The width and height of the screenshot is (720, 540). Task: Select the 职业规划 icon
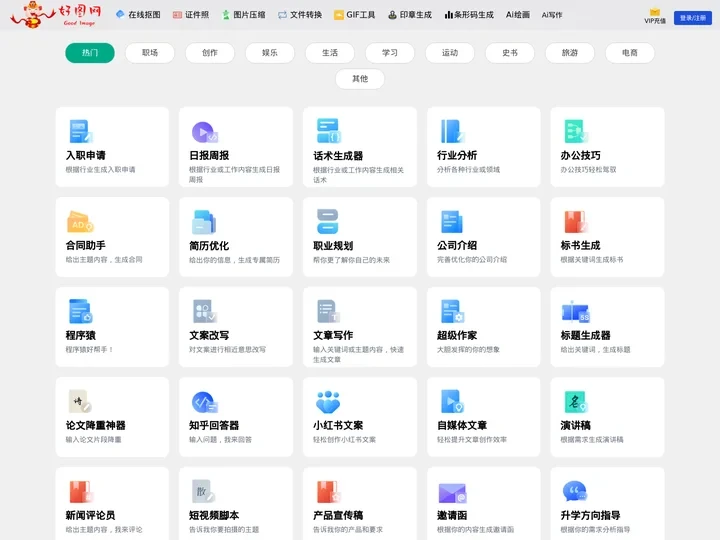coord(327,221)
